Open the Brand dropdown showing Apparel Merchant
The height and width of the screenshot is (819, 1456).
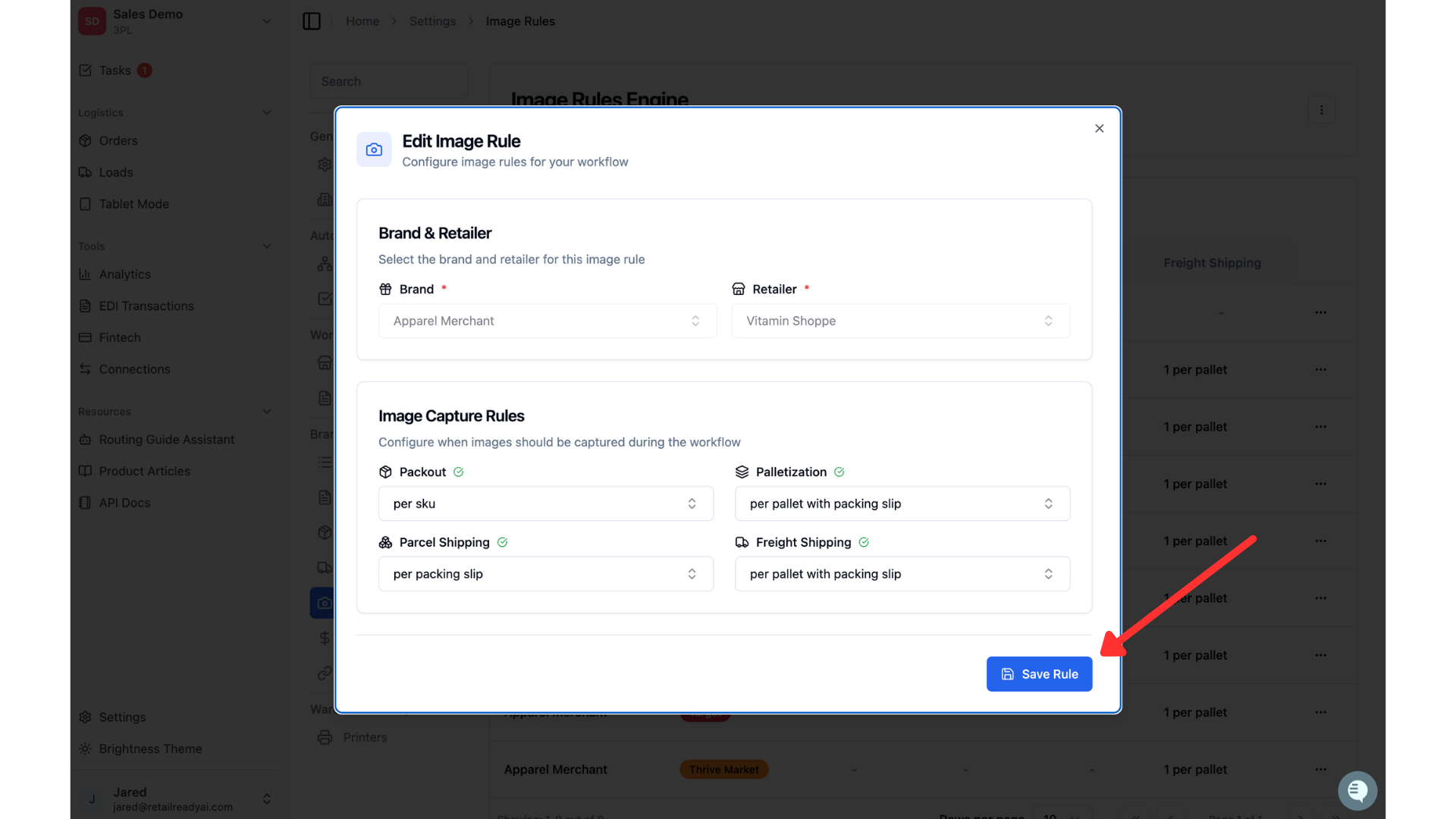[547, 321]
